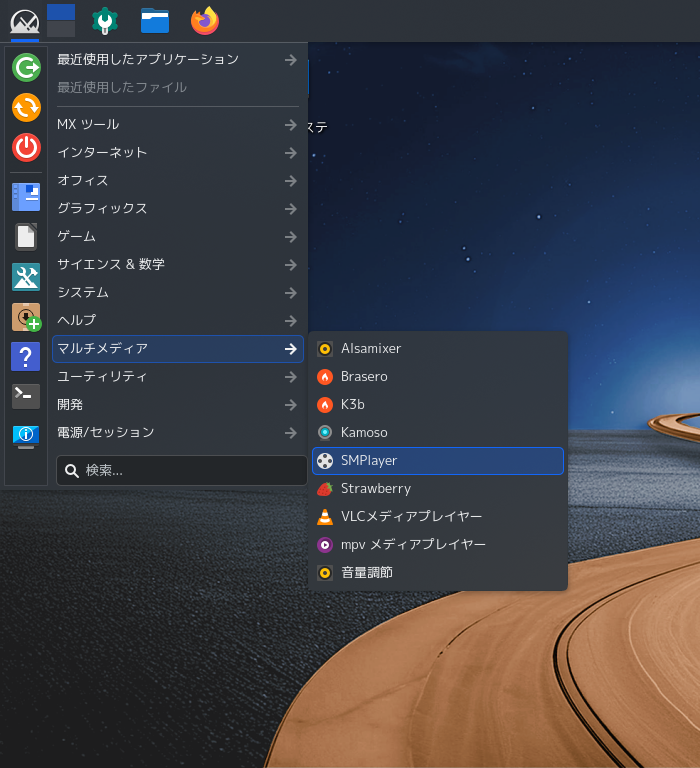Open the package installer box icon

pos(26,317)
